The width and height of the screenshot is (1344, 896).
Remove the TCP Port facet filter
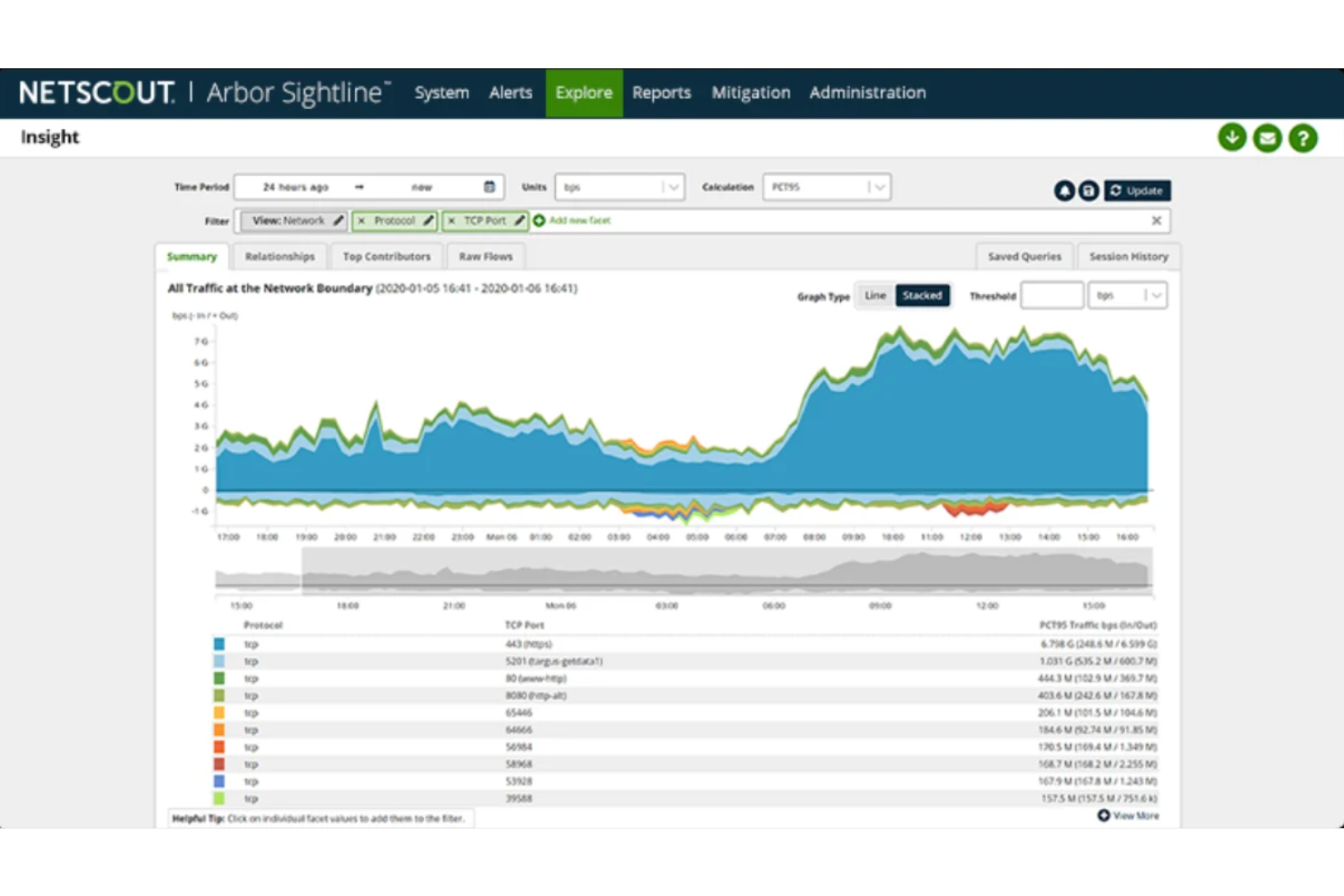coord(453,221)
